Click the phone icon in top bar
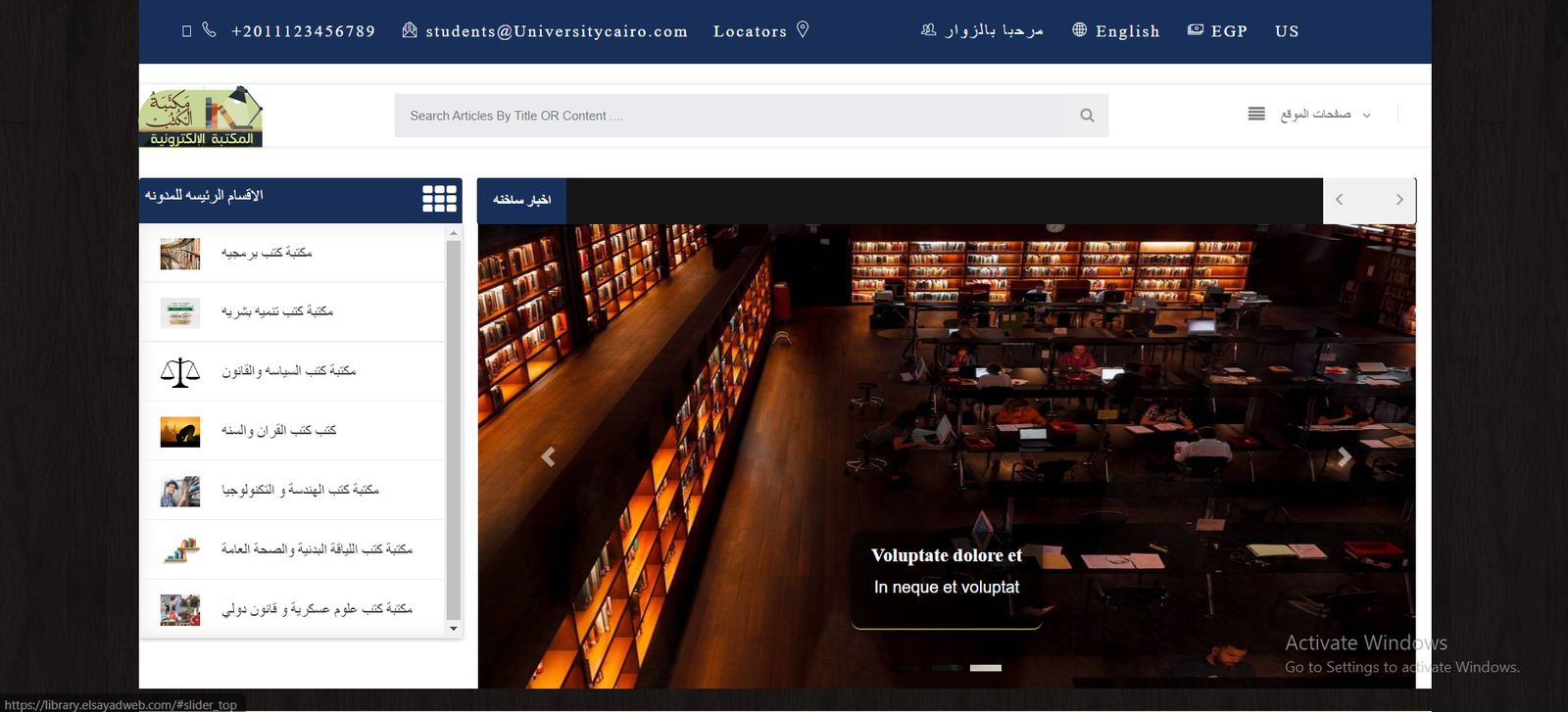This screenshot has height=712, width=1568. 209,30
